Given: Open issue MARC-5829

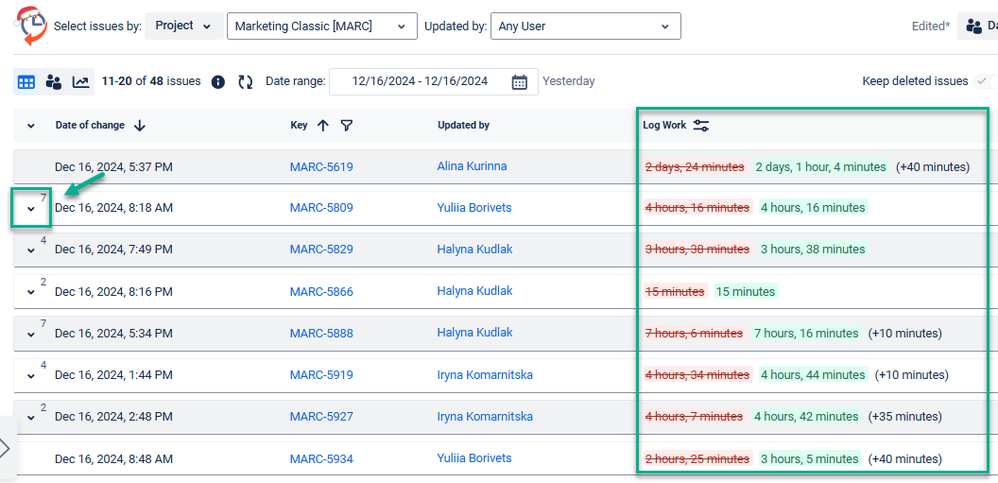Looking at the screenshot, I should coord(321,249).
